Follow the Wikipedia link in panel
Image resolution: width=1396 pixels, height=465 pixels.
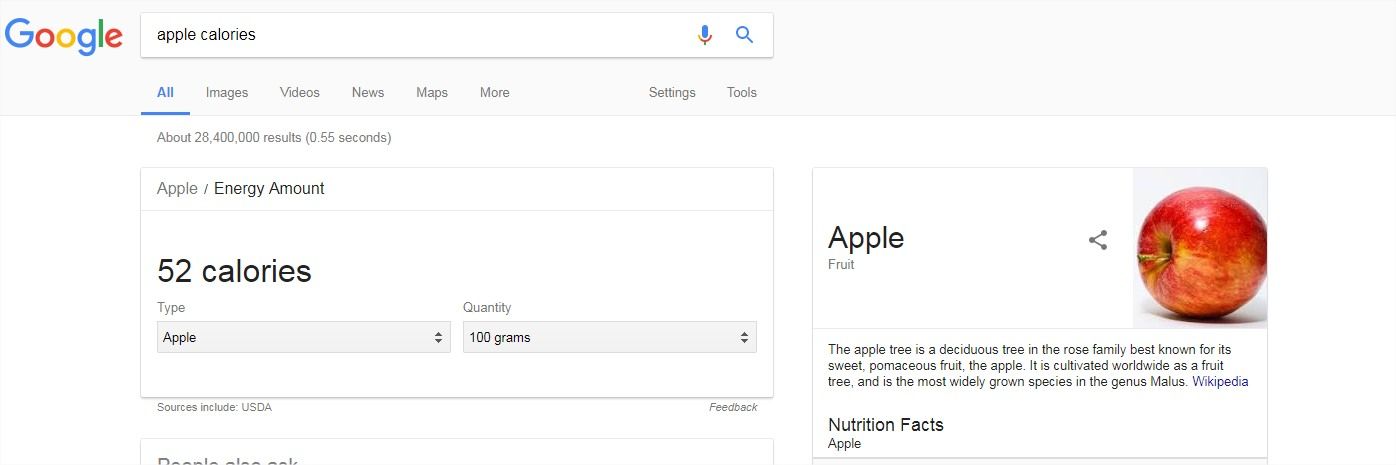tap(1220, 381)
